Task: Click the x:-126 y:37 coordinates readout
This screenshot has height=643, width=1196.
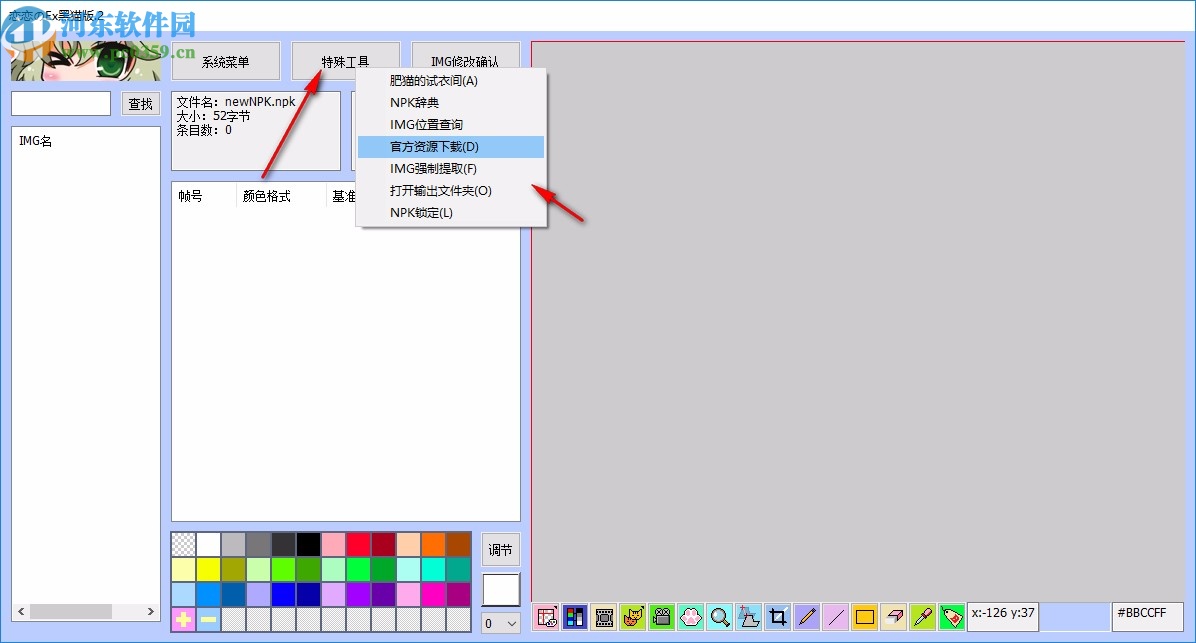Action: click(x=1003, y=616)
